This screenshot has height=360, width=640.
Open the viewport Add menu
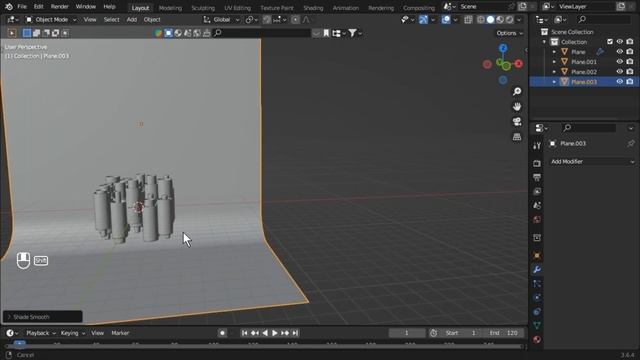(131, 20)
